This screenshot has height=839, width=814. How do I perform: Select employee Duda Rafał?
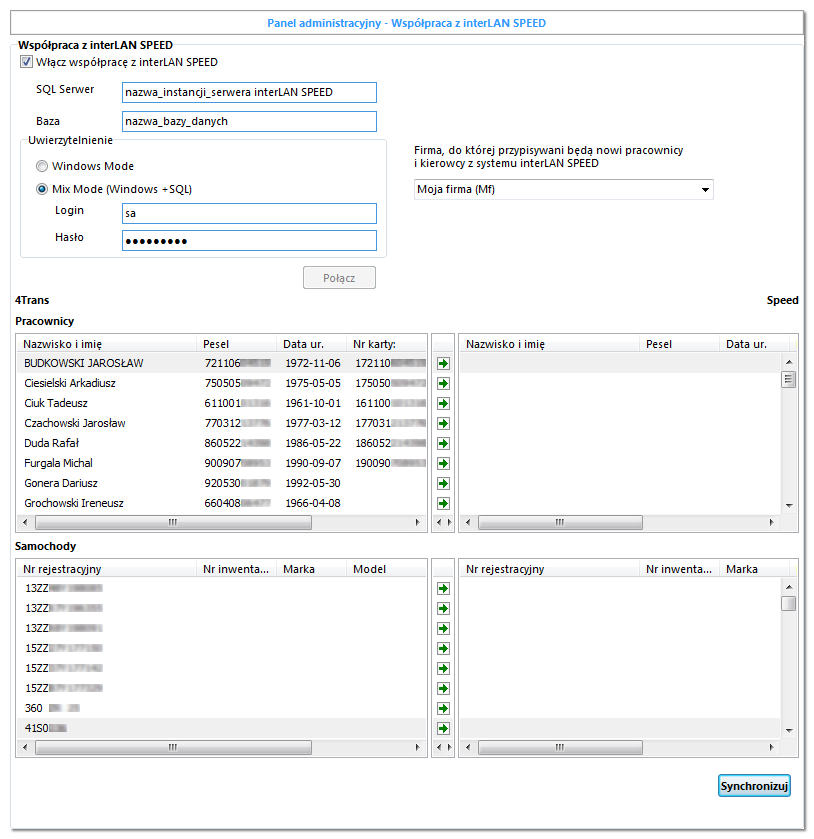222,443
